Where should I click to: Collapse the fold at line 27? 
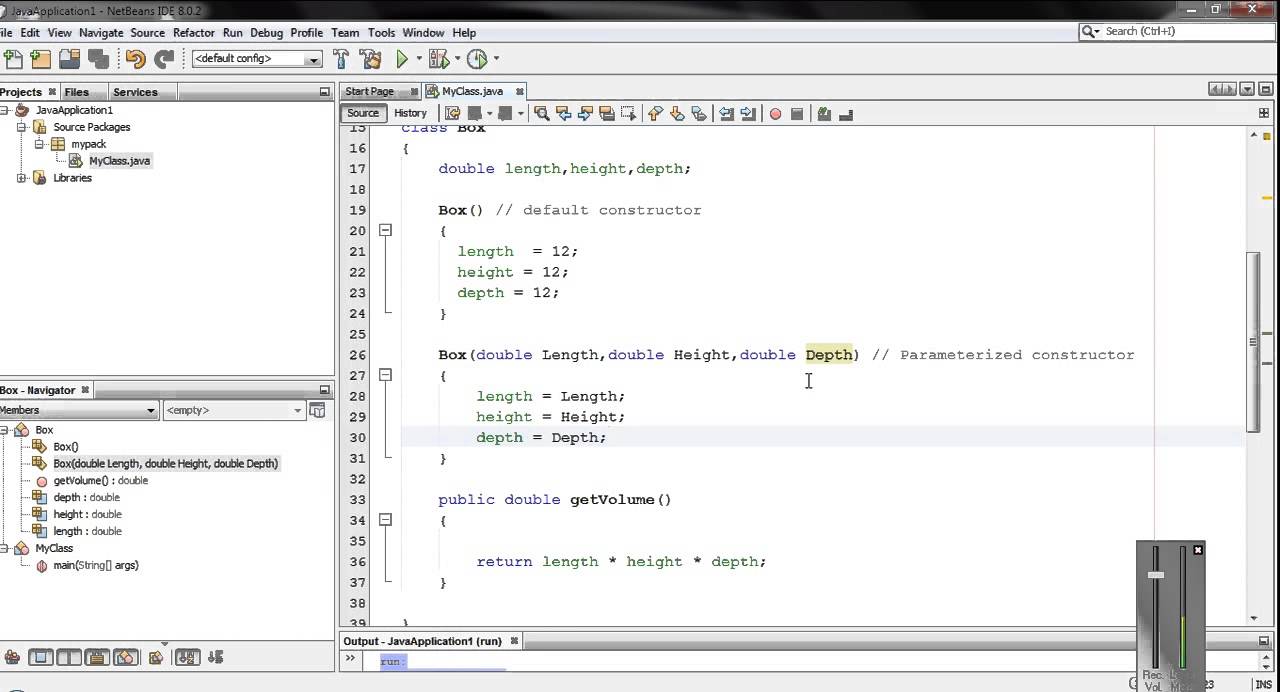coord(385,375)
